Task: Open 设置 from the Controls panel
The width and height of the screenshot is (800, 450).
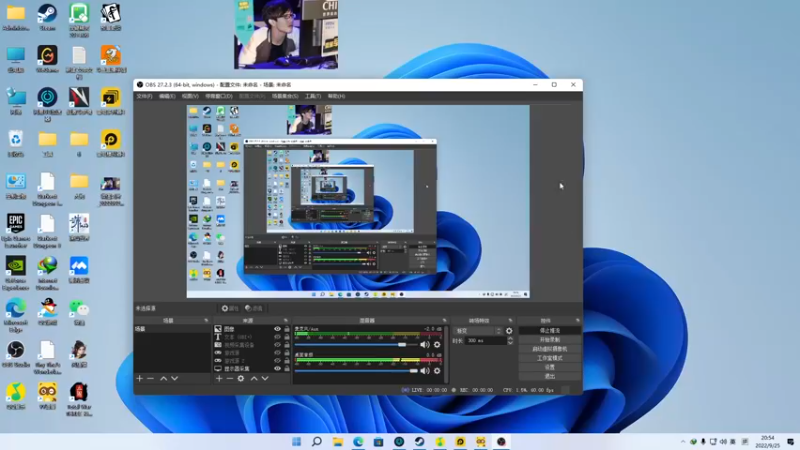Action: pos(550,367)
